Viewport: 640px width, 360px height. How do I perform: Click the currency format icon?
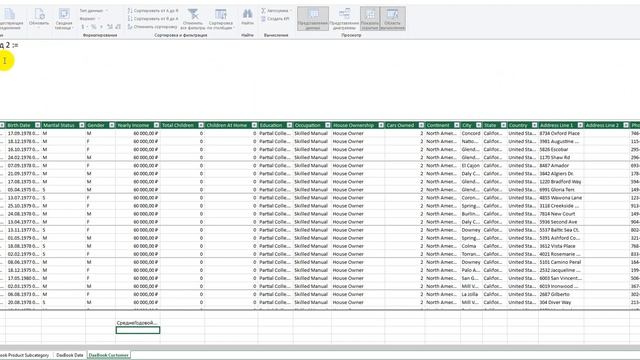pyautogui.click(x=83, y=27)
